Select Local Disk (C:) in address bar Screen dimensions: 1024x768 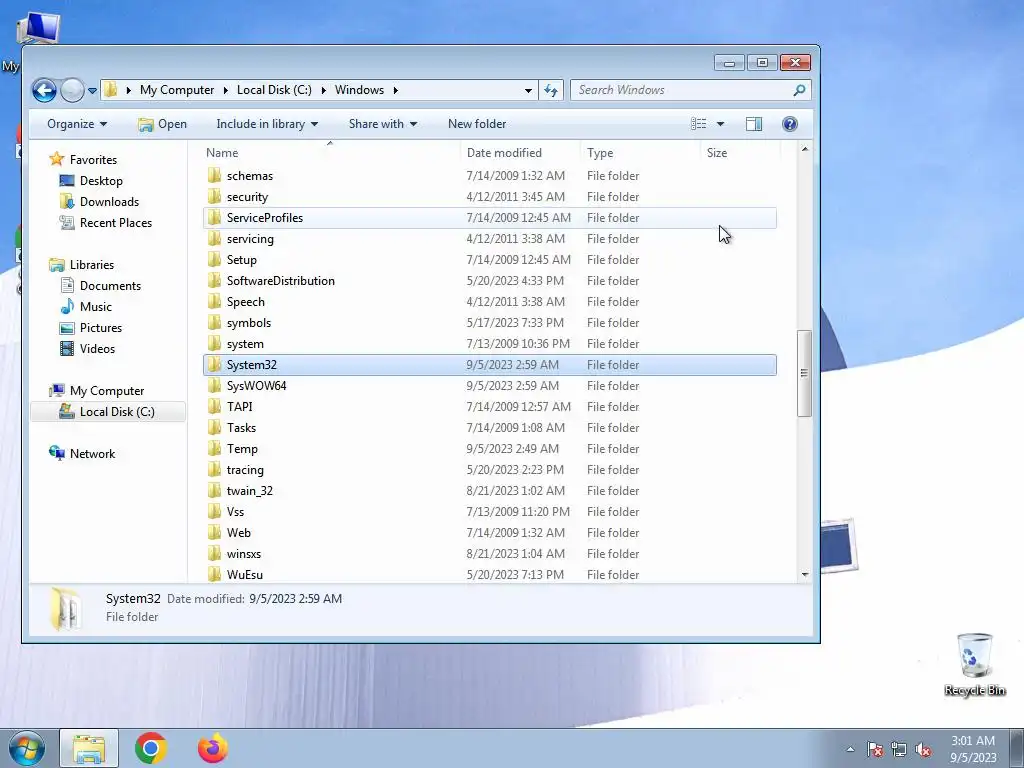[x=274, y=90]
